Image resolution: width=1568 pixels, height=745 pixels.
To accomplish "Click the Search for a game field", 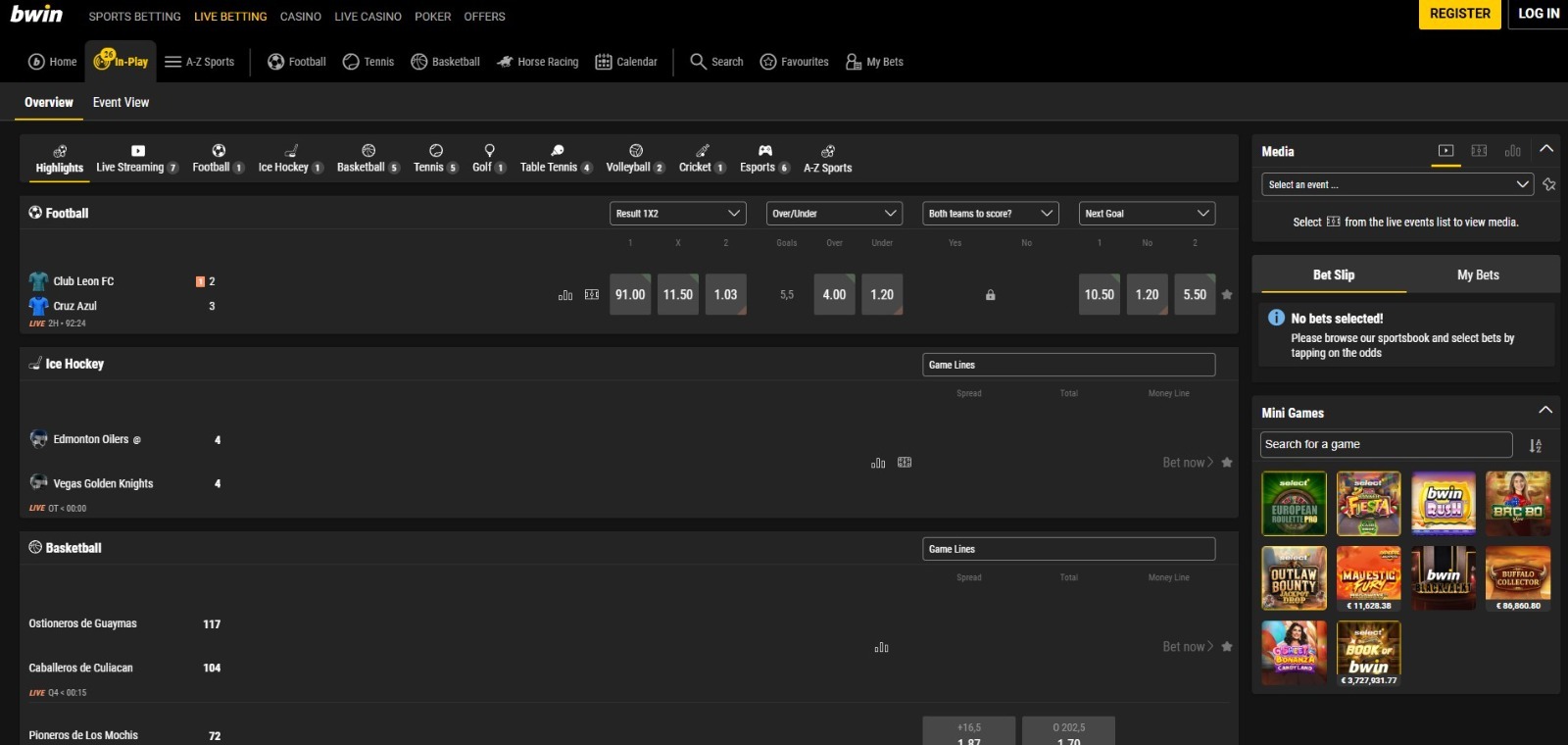I will pyautogui.click(x=1386, y=445).
